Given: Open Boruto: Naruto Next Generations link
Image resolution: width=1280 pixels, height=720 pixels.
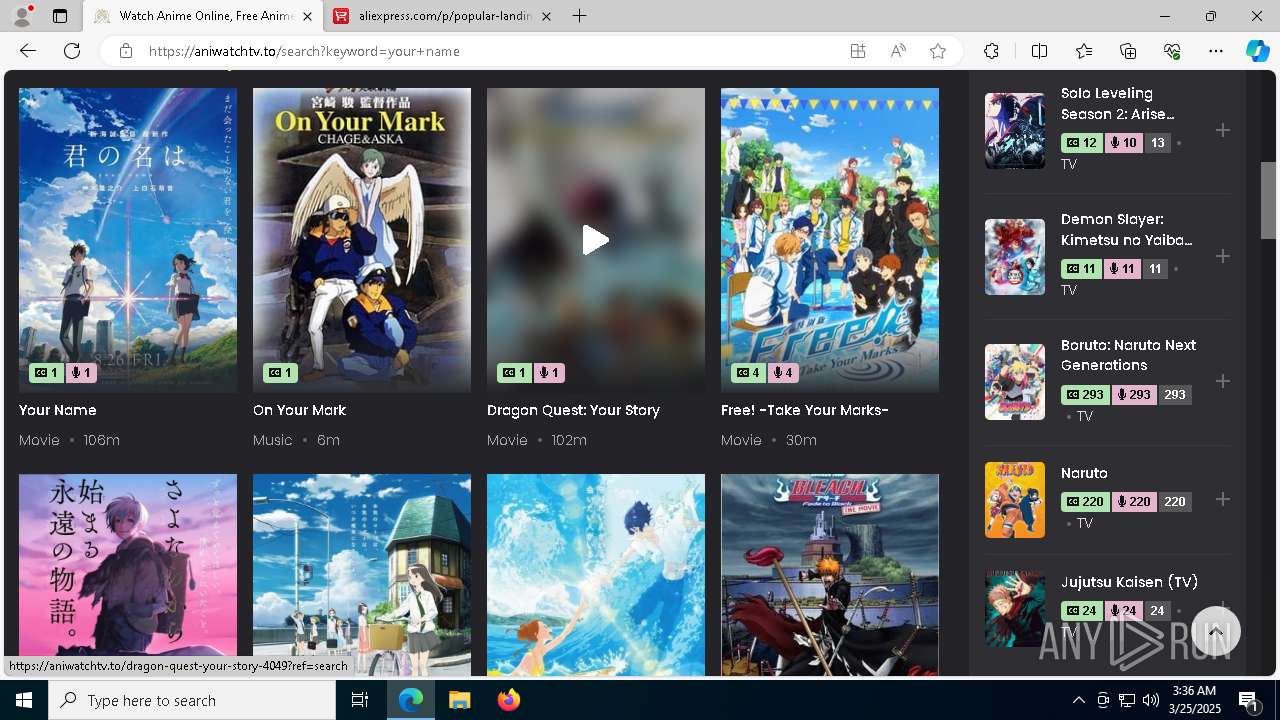Looking at the screenshot, I should [x=1128, y=355].
